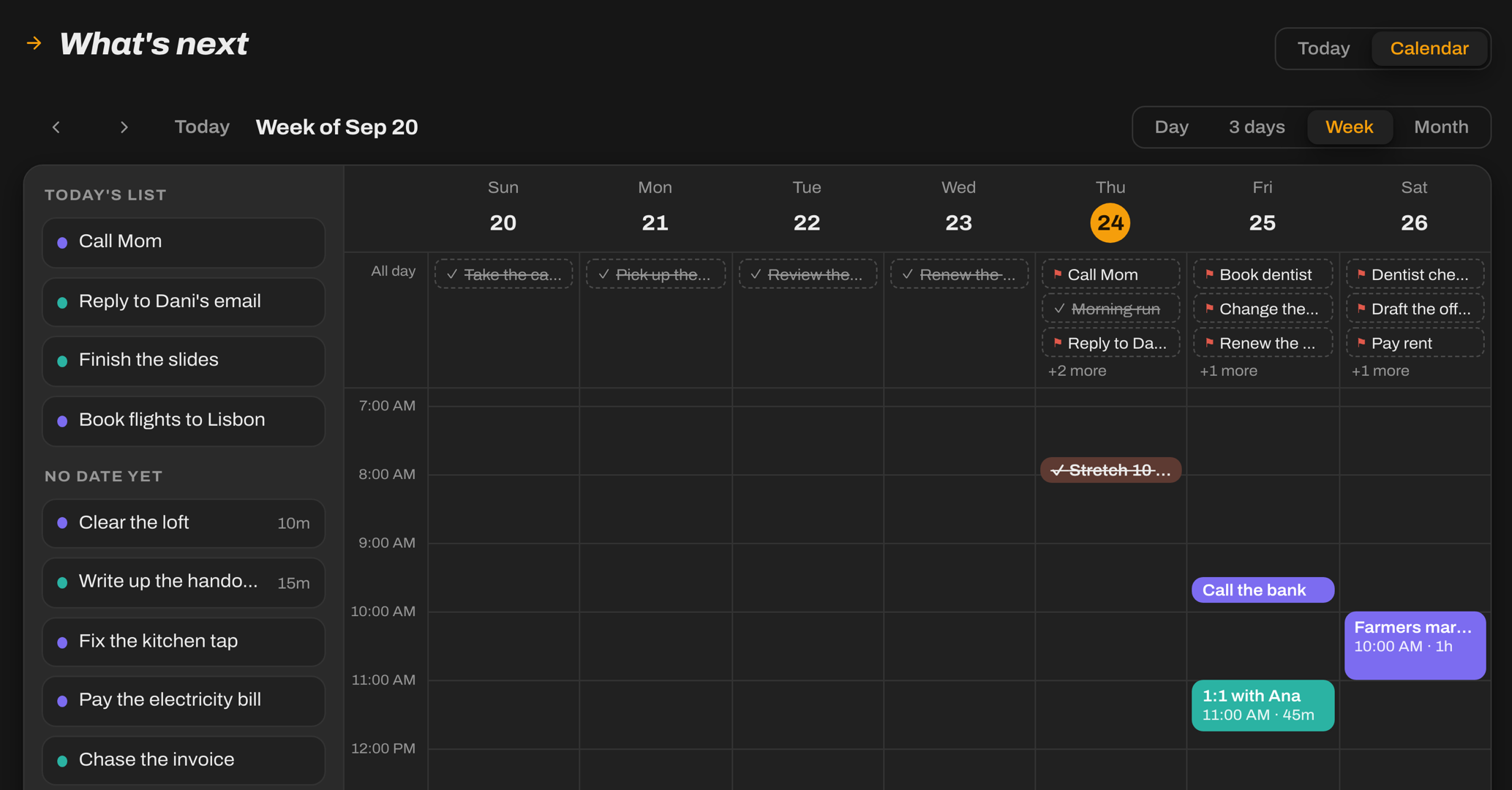Viewport: 1512px width, 790px height.
Task: Expand +2 more tasks on Thursday
Action: pos(1077,371)
